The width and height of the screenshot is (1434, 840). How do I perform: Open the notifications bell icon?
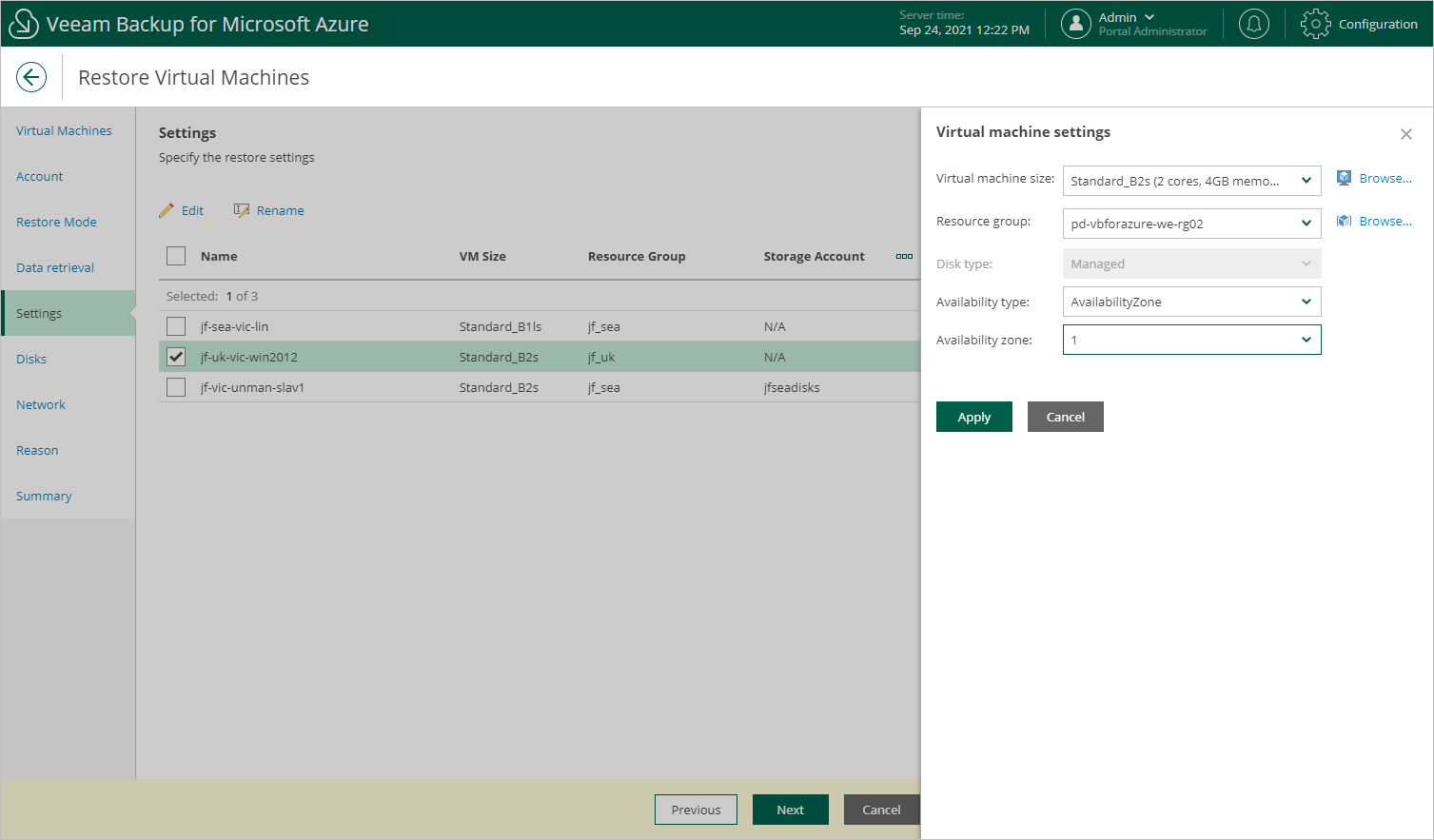[x=1254, y=24]
